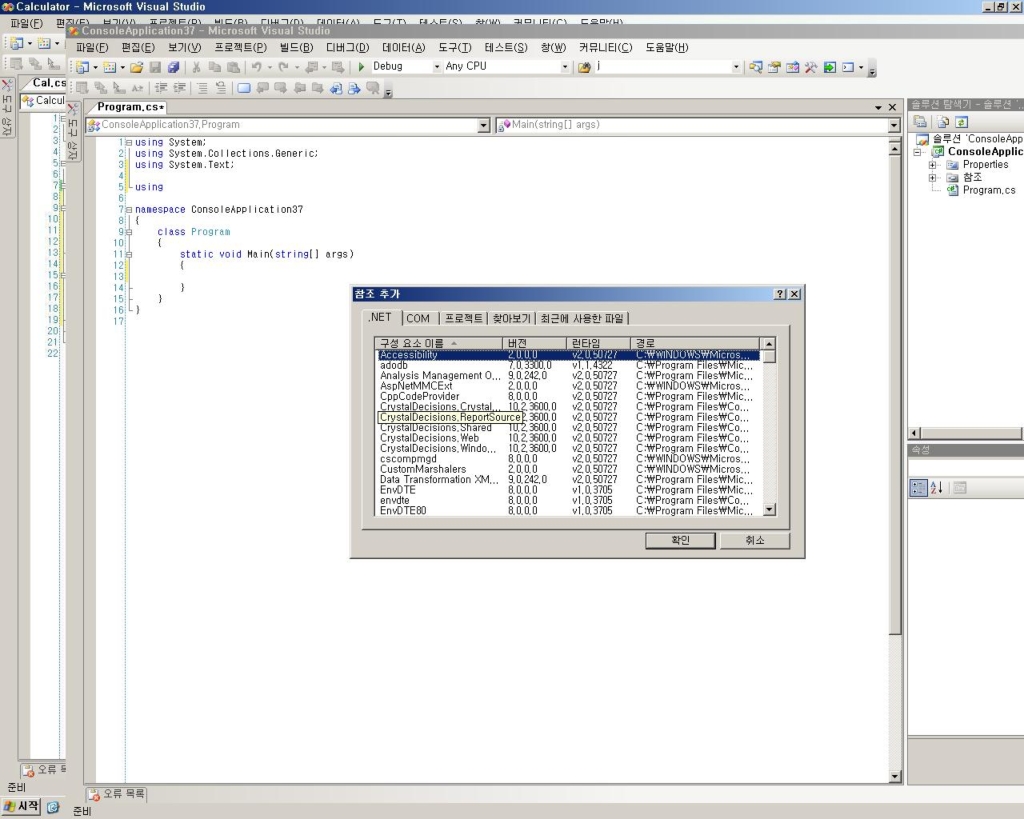Open Properties Window toolbar icon
Viewport: 1024px width, 819px height.
(x=774, y=67)
